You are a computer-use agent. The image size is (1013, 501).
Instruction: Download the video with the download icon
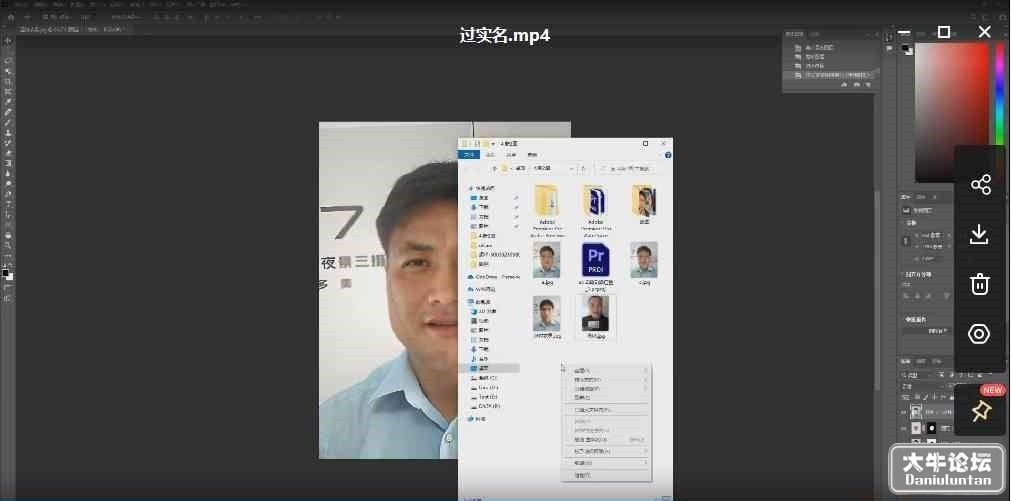pos(980,234)
